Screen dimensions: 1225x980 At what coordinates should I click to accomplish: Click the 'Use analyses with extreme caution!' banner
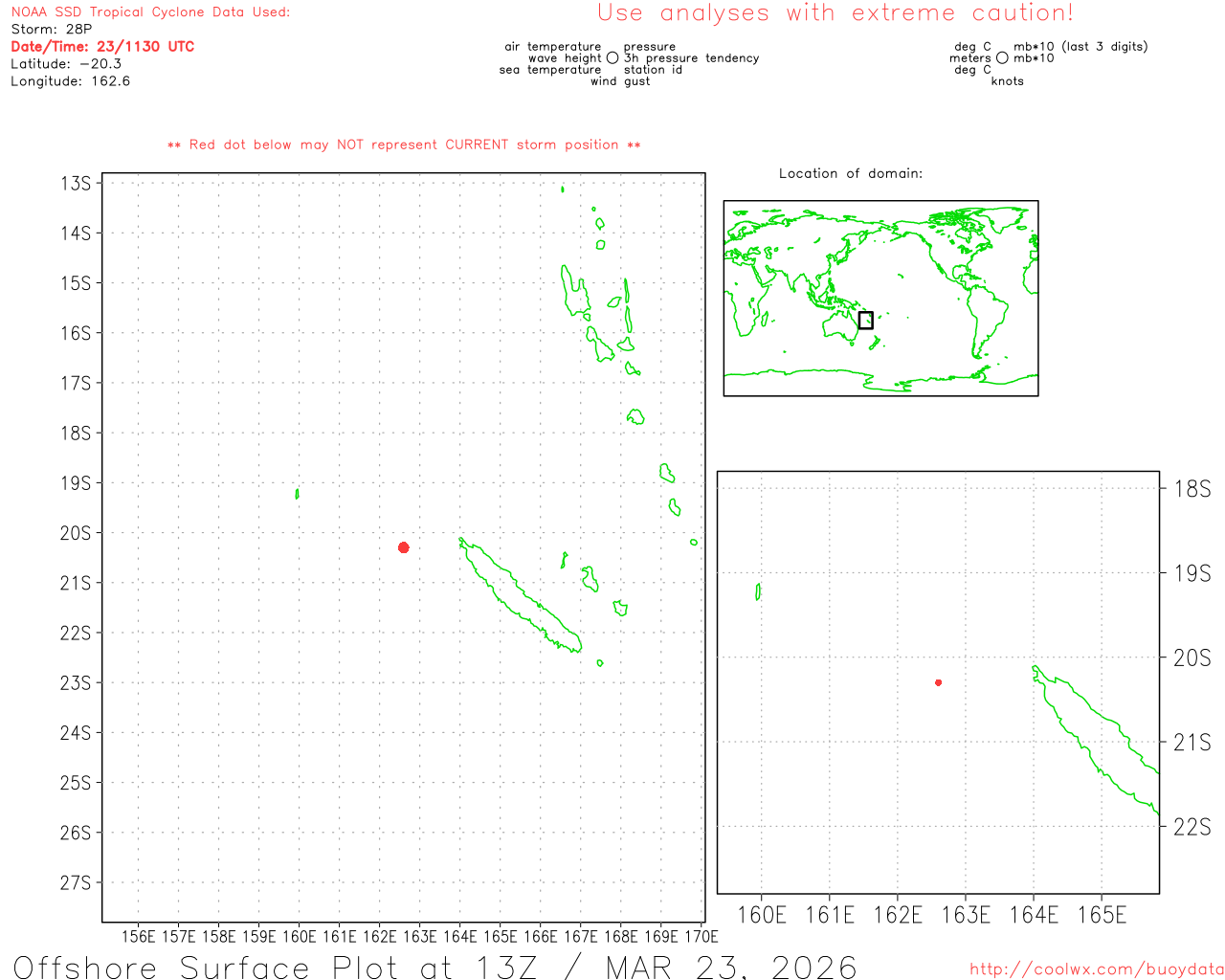click(835, 13)
